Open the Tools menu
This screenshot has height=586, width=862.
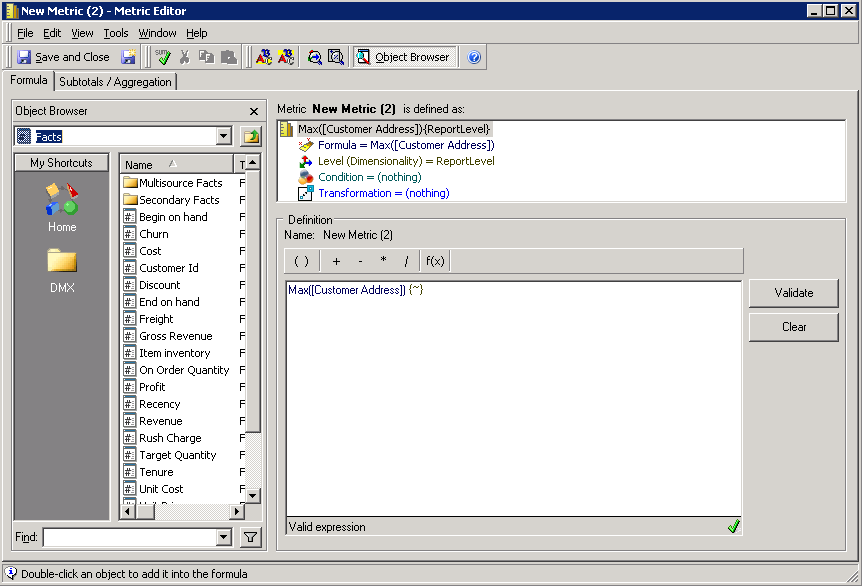tap(116, 33)
